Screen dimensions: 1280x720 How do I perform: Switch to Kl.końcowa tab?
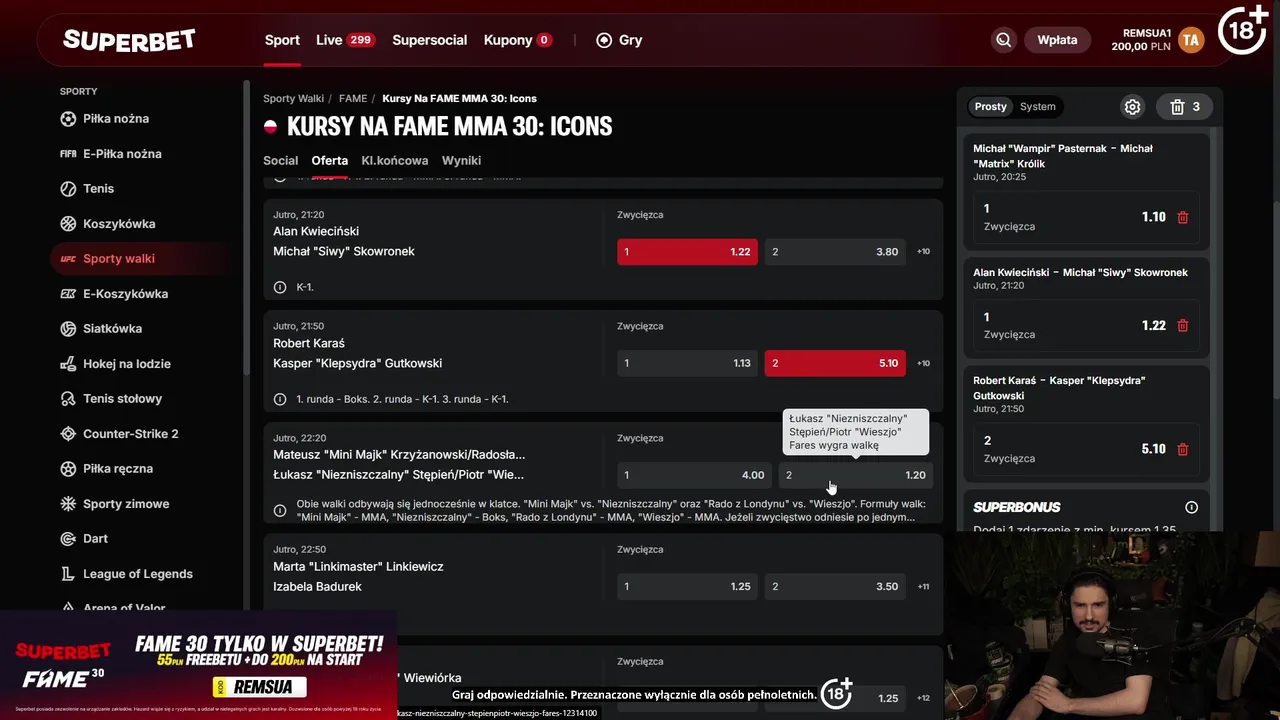click(x=395, y=160)
